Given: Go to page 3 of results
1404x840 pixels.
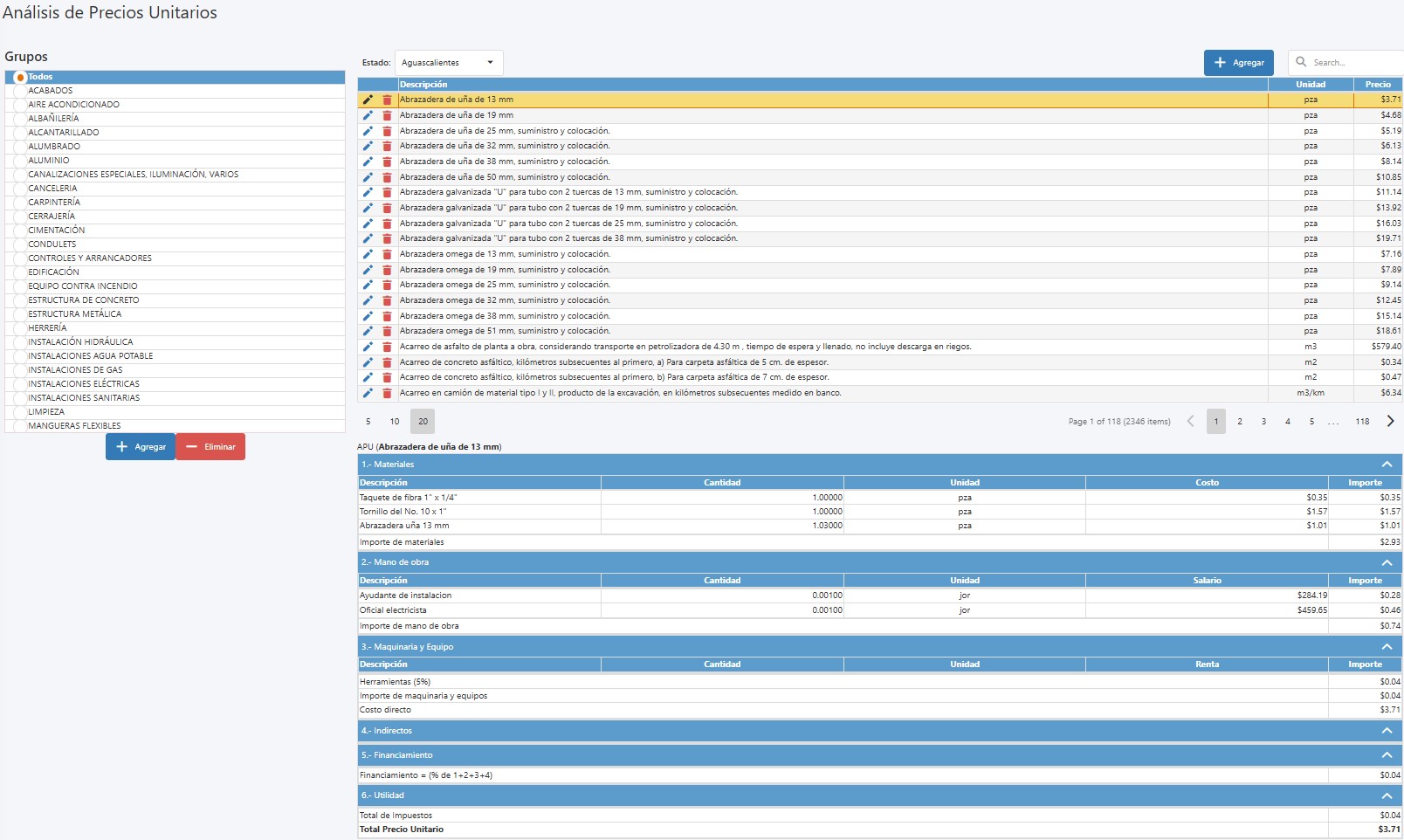Looking at the screenshot, I should tap(1263, 422).
